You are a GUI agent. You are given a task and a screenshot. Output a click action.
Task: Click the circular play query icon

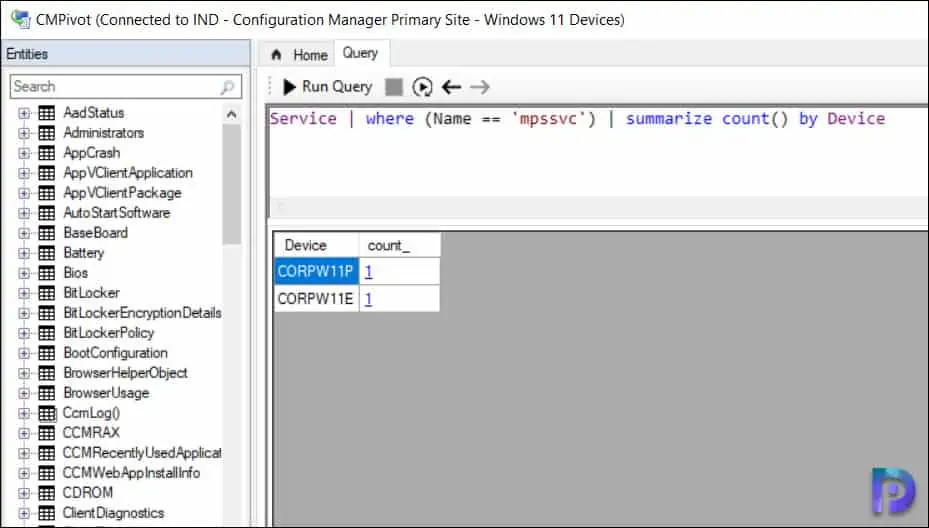pos(422,87)
